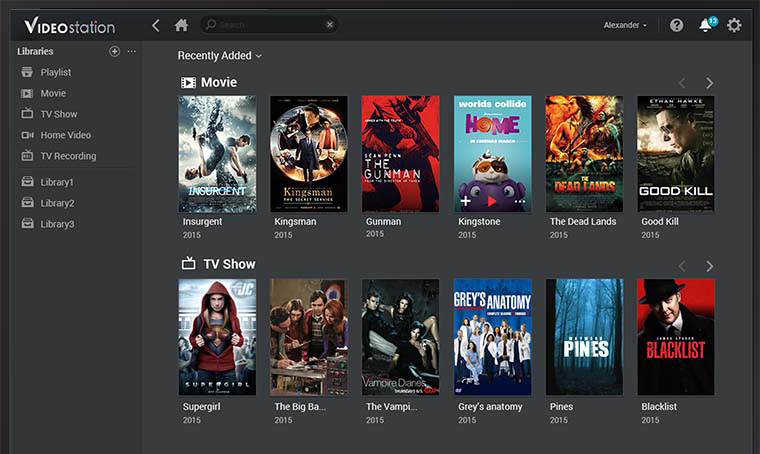Open the Supergirl TV show poster

[217, 337]
